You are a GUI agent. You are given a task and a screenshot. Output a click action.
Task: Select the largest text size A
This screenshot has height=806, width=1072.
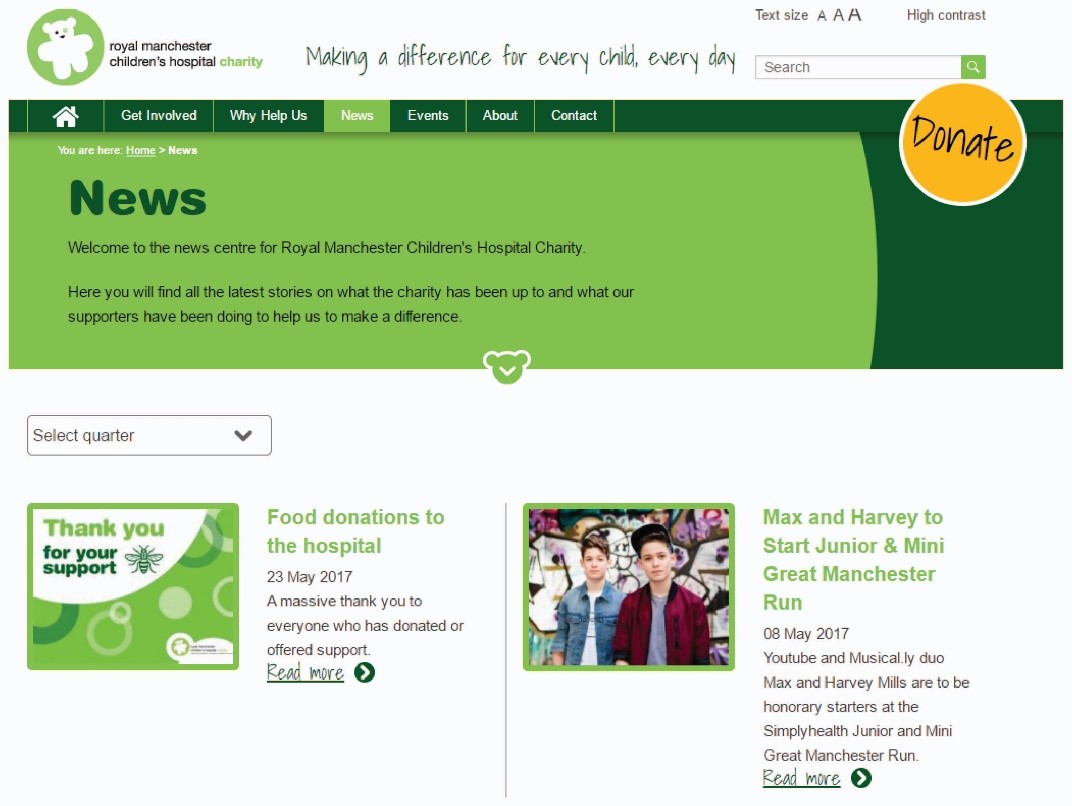click(x=855, y=14)
